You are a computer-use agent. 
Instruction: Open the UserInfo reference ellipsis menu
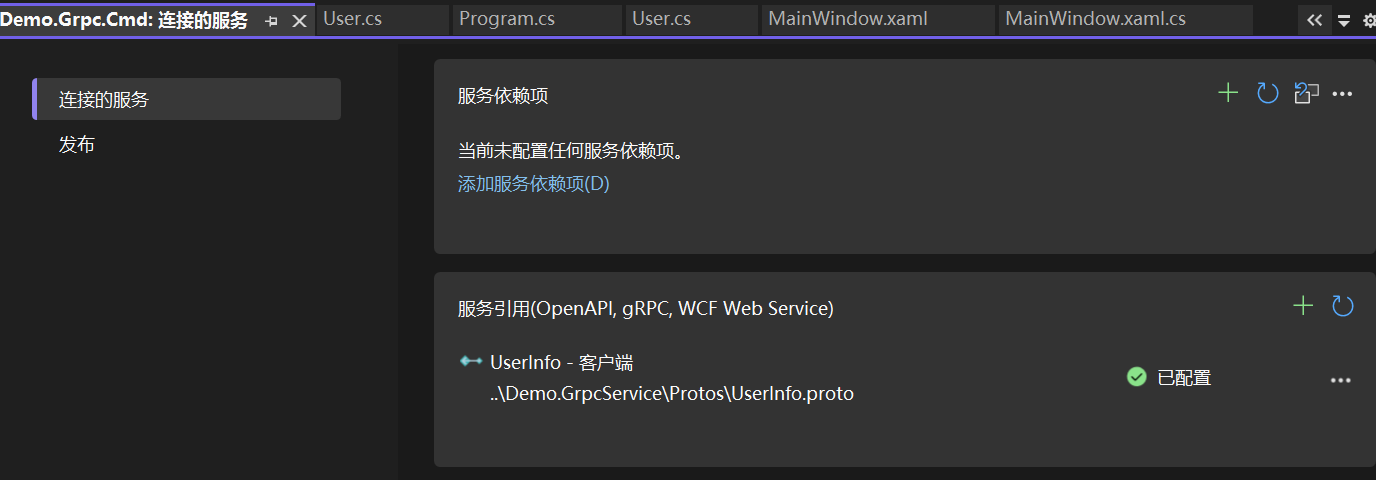point(1341,380)
